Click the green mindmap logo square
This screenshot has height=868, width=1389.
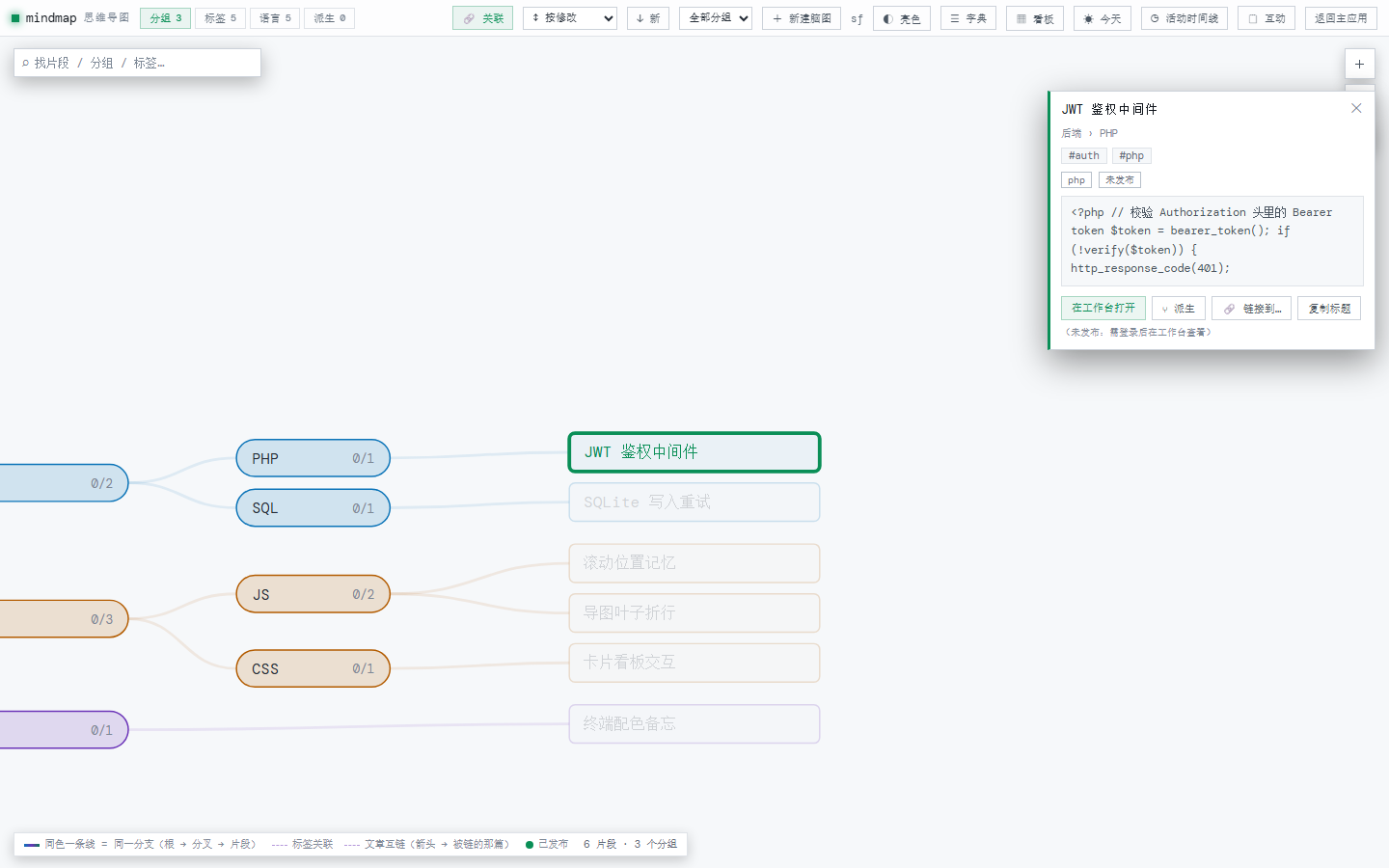[x=15, y=18]
